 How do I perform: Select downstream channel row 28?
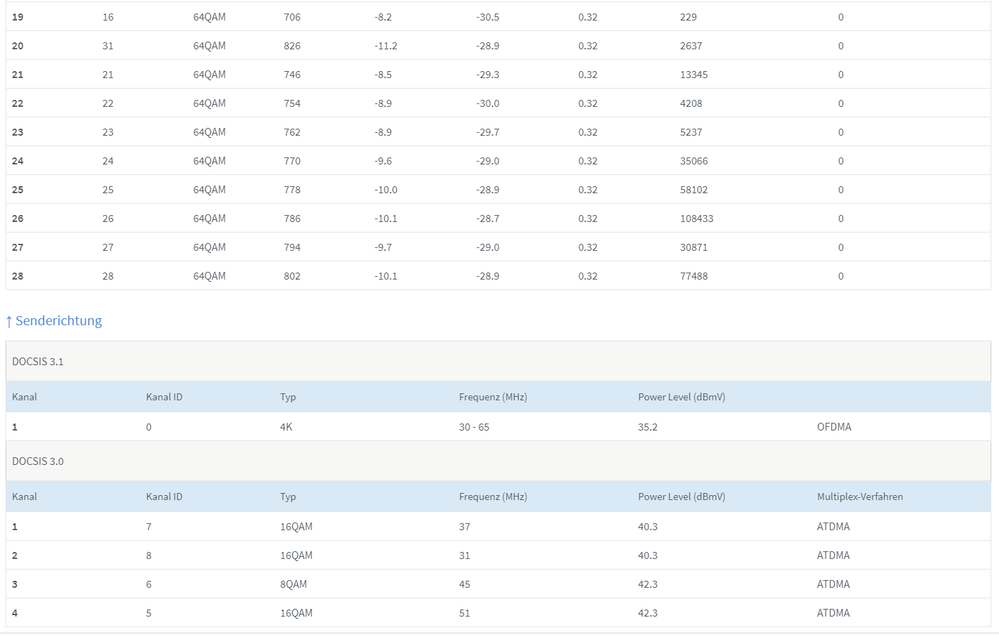pyautogui.click(x=498, y=276)
